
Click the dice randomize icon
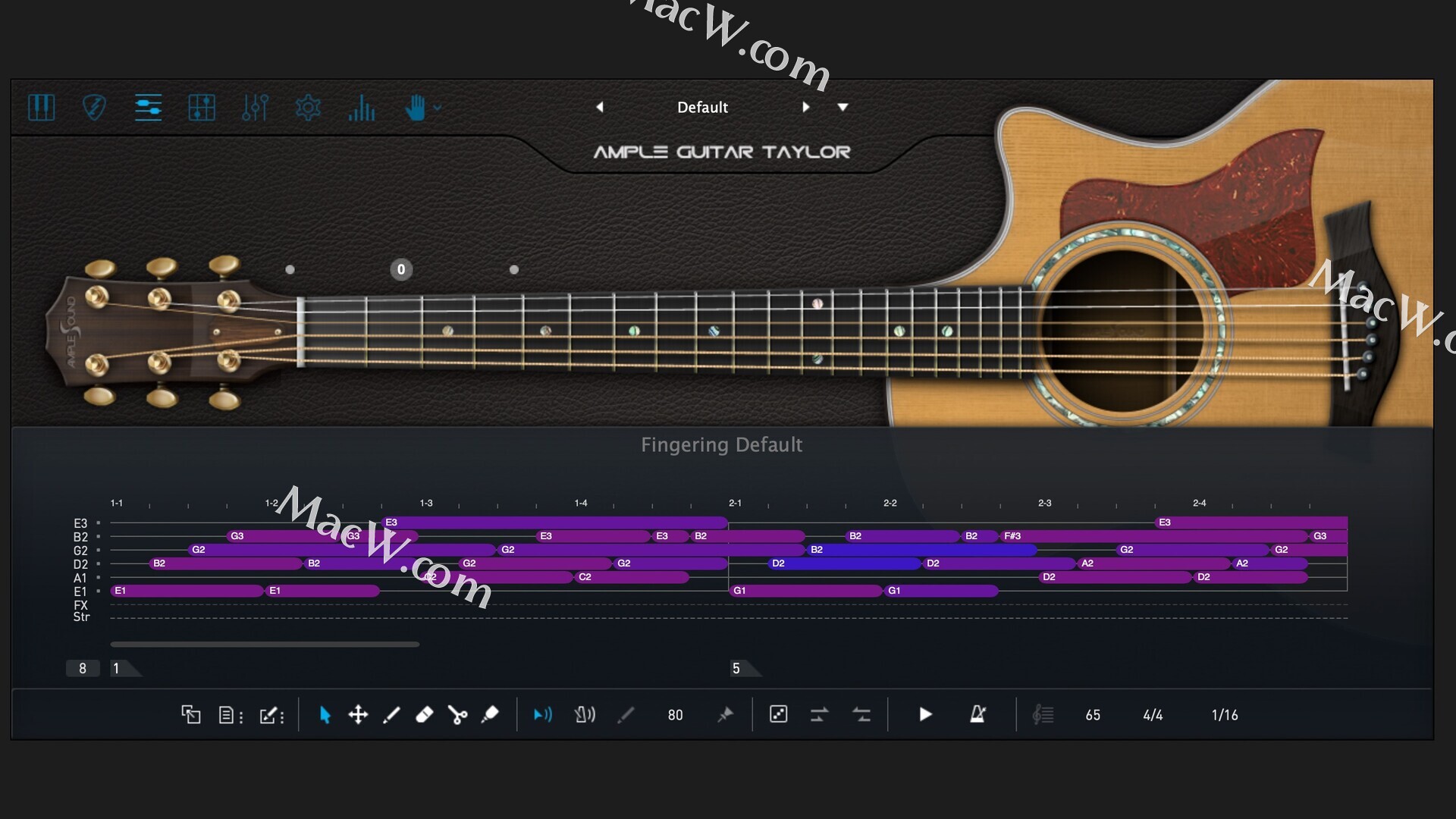pos(779,714)
